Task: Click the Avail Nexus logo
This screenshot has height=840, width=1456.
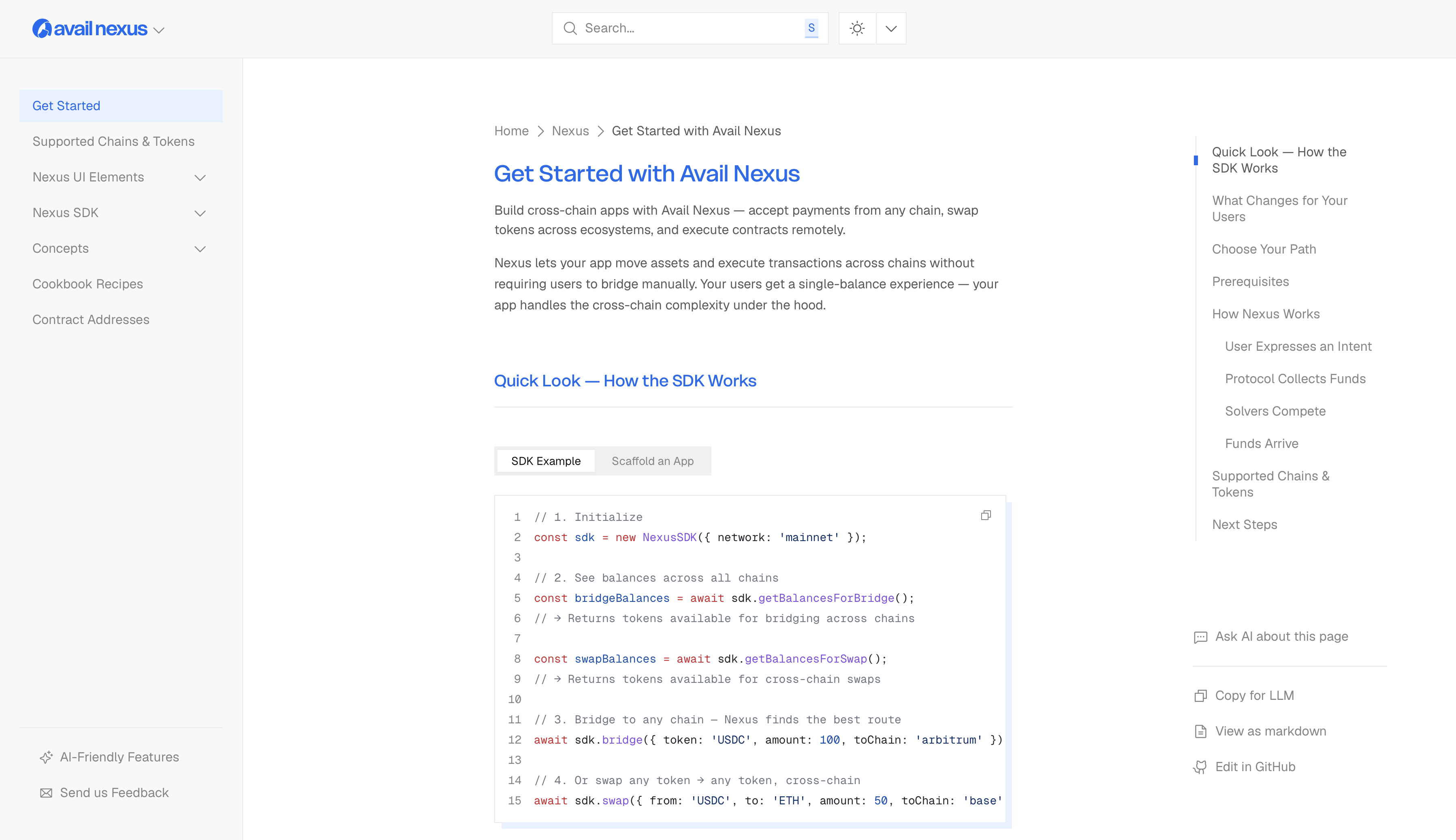Action: point(90,28)
